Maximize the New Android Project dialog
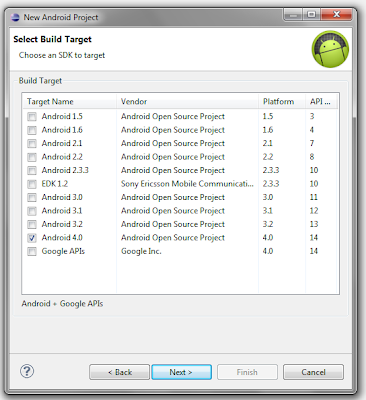The image size is (366, 400). tap(312, 15)
